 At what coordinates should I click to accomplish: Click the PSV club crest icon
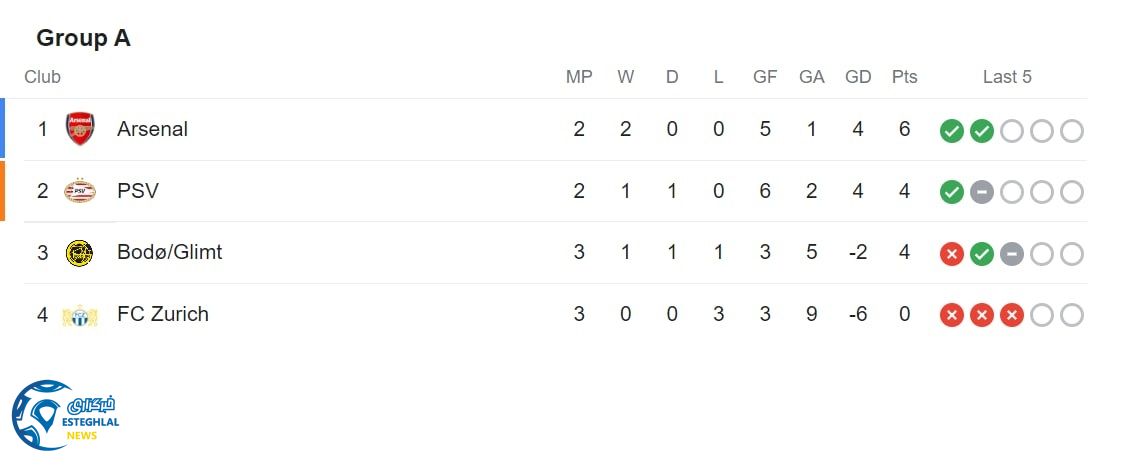(80, 191)
